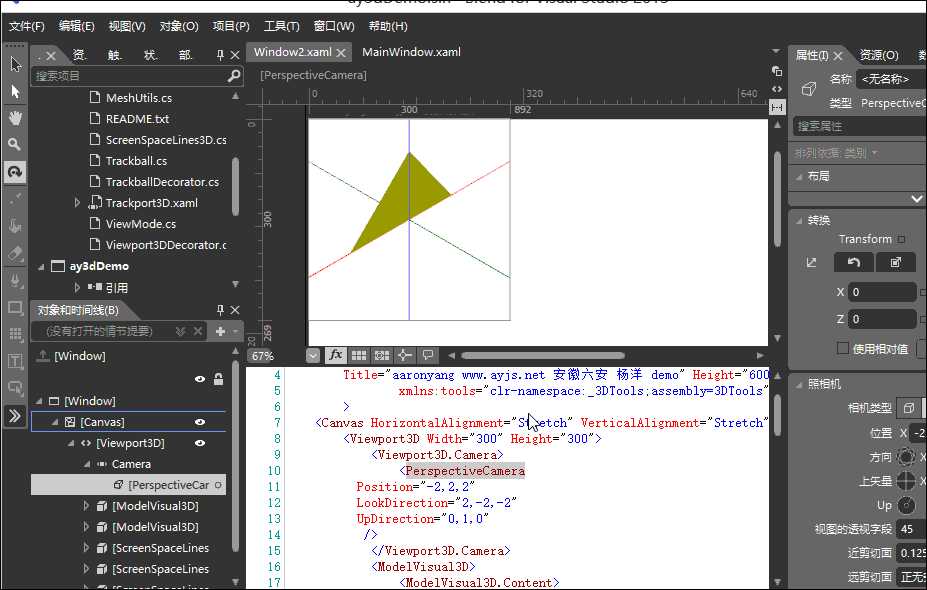Select the Gradient eraser-like tool
Viewport: 927px width, 590px height.
15,253
